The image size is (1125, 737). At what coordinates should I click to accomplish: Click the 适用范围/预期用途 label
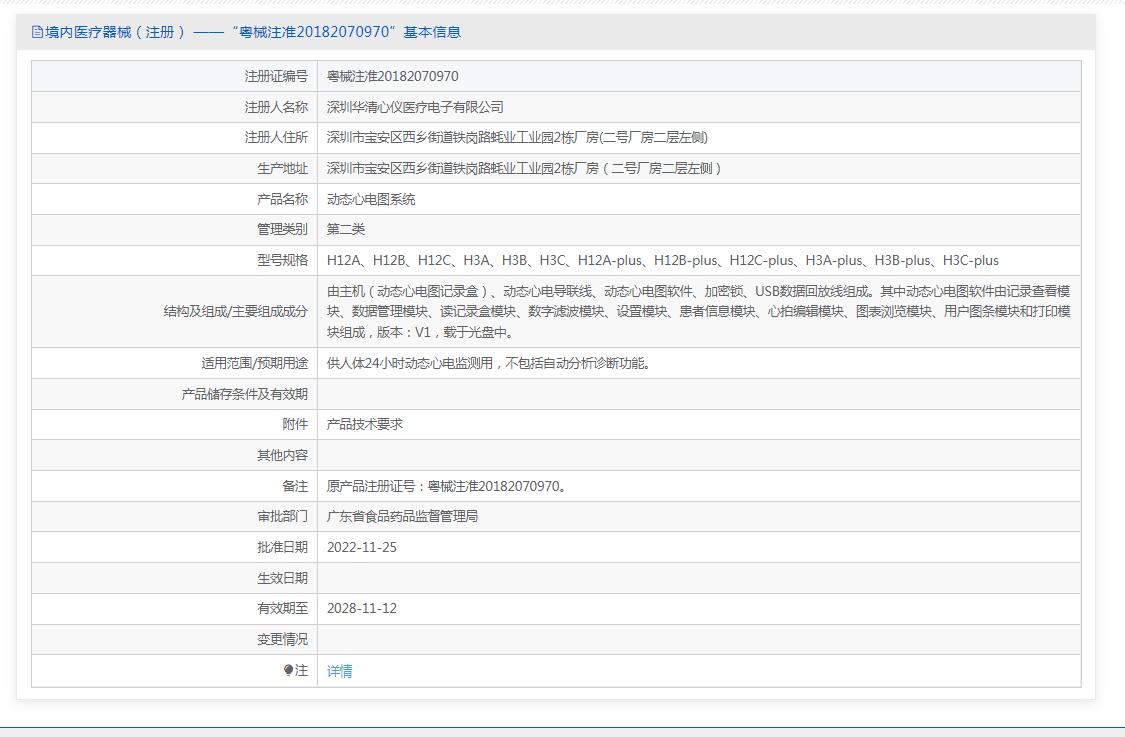(254, 363)
